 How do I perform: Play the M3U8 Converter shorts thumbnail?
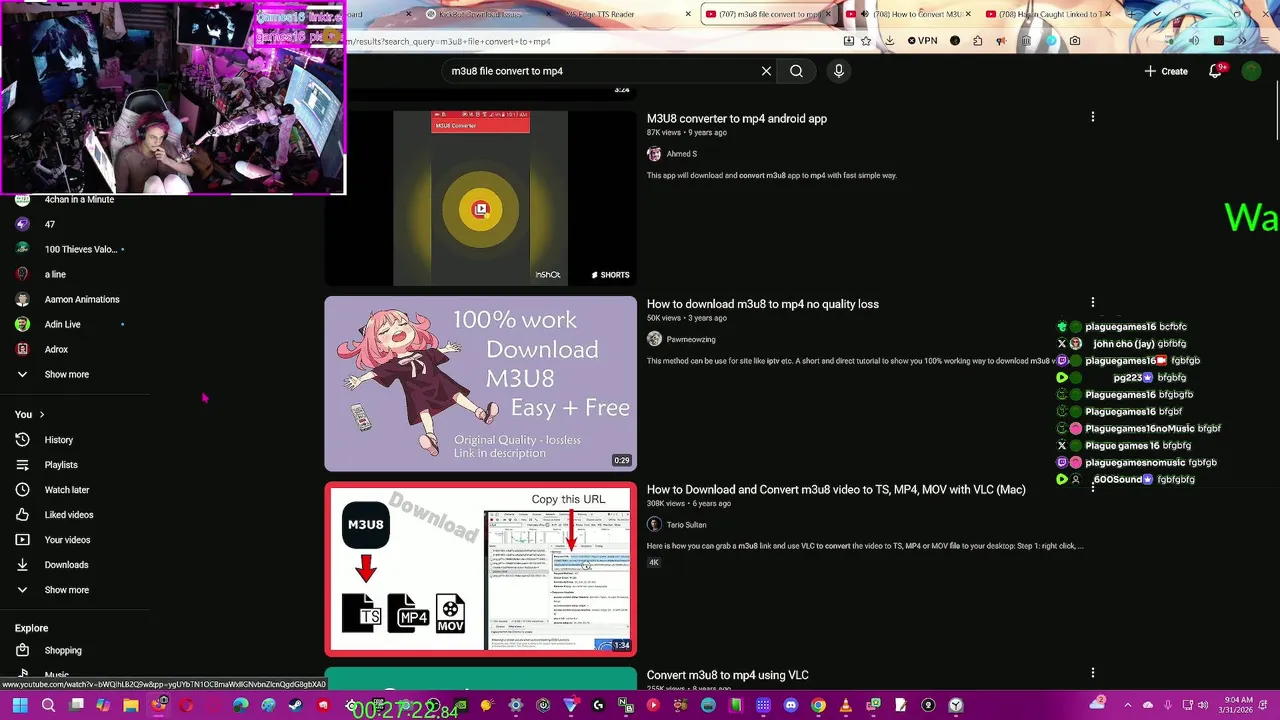coord(480,198)
